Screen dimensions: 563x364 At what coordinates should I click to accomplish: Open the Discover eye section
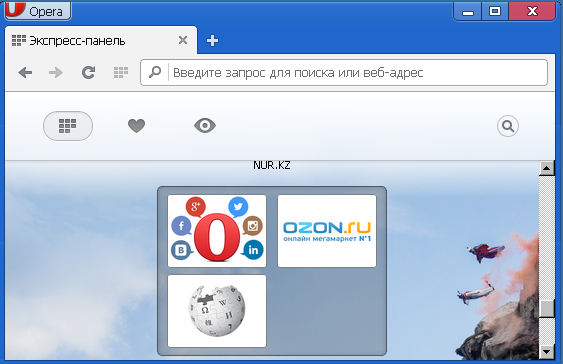(x=205, y=126)
